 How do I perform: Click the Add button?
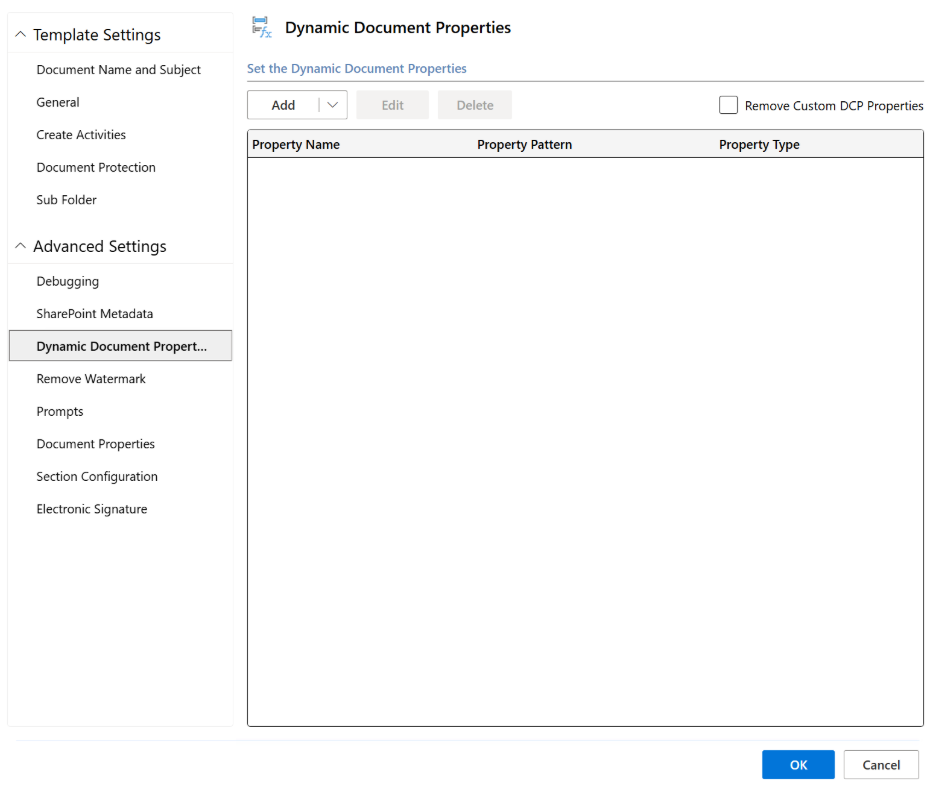pos(283,105)
